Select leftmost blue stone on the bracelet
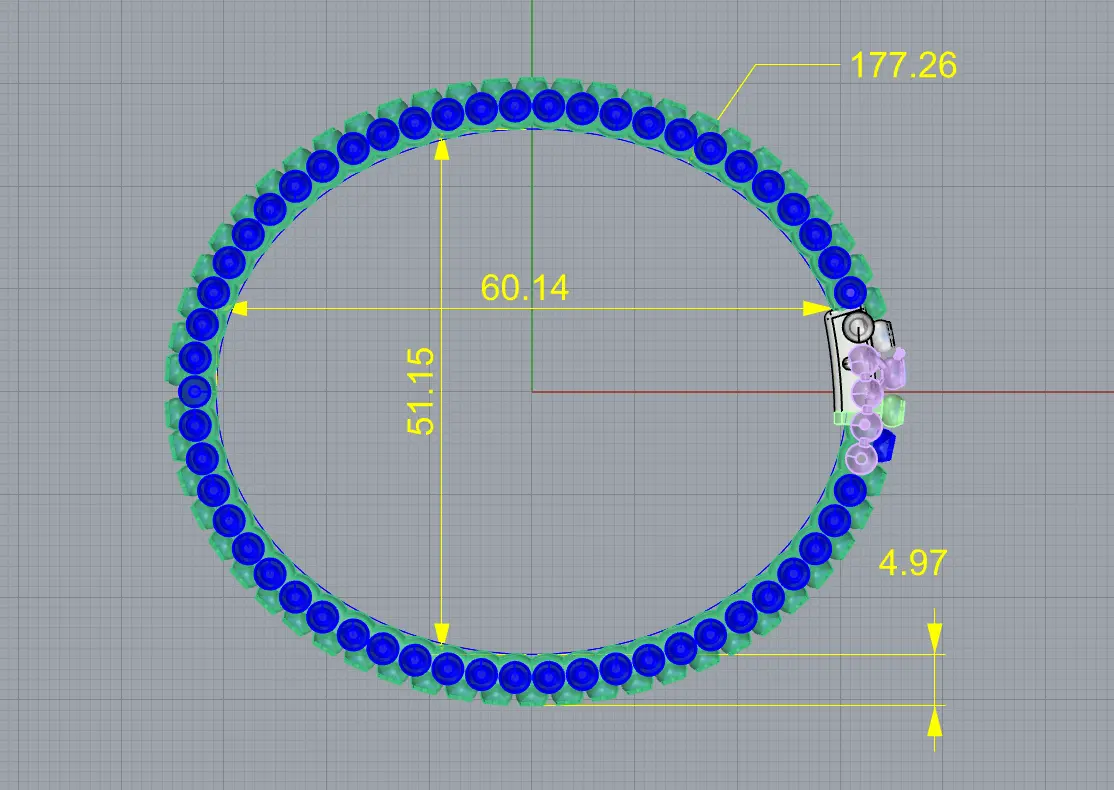The width and height of the screenshot is (1114, 790). 194,390
